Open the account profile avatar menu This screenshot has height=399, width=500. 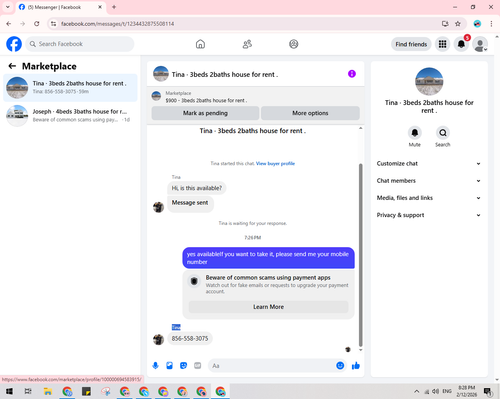pos(480,44)
